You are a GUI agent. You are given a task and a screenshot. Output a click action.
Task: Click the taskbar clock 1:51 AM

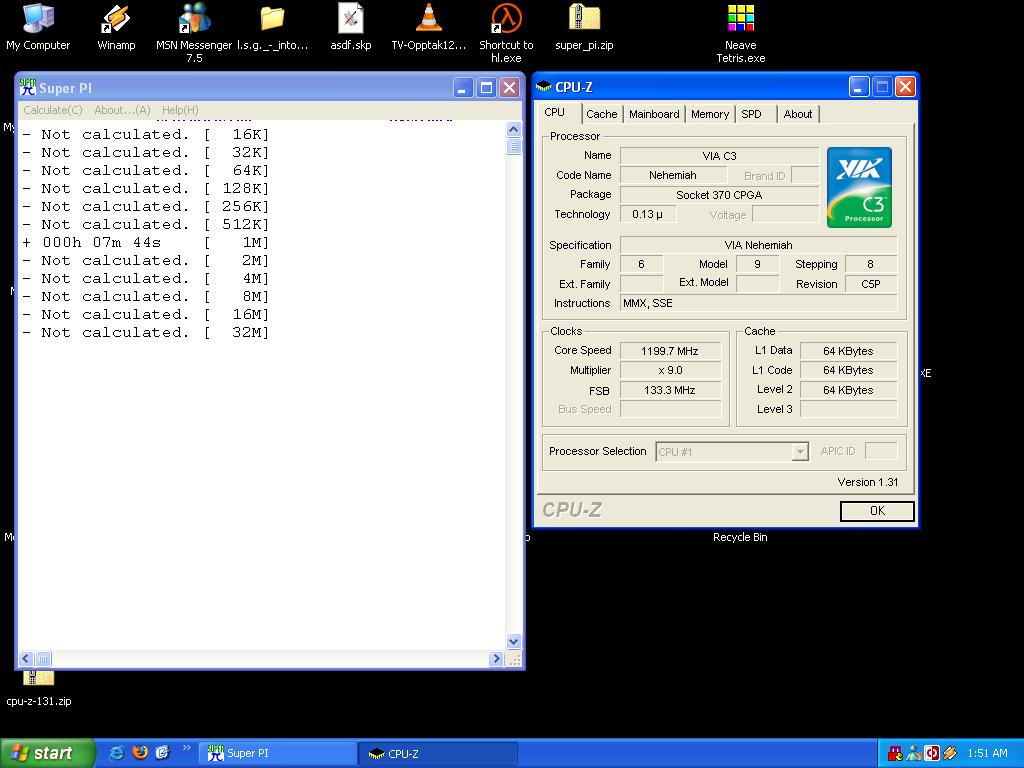point(987,753)
